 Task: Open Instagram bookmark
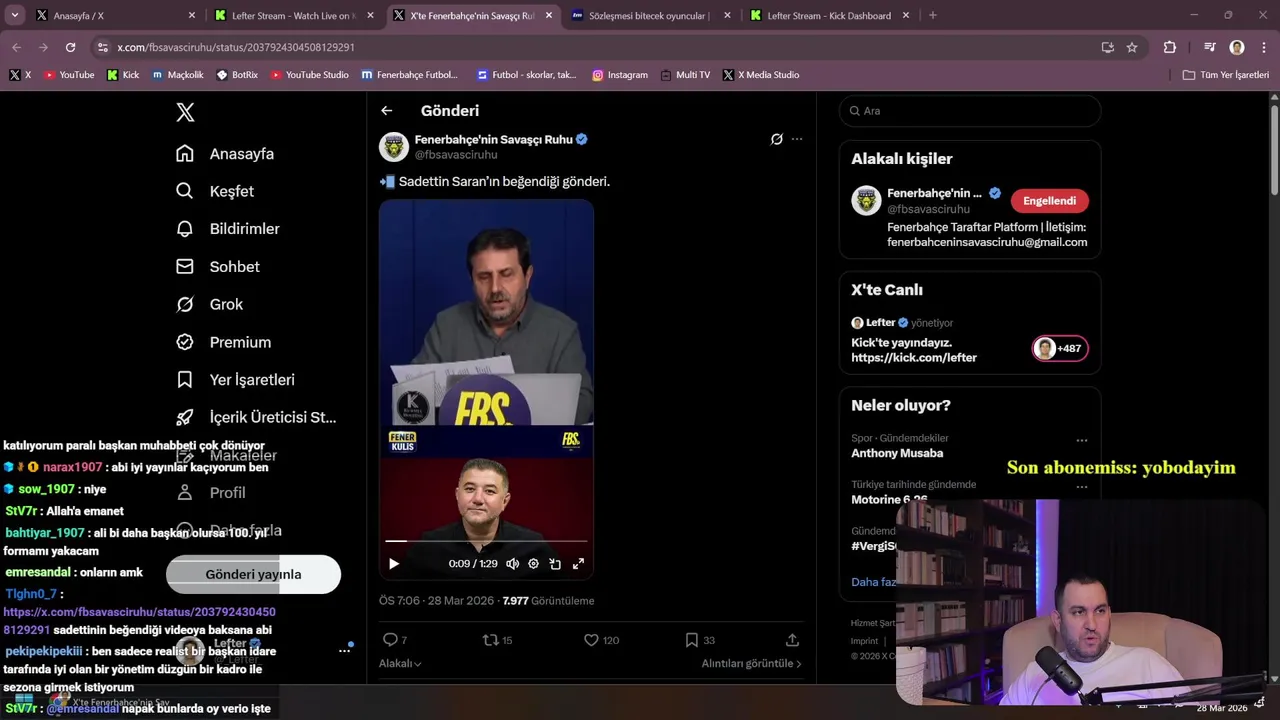[619, 75]
